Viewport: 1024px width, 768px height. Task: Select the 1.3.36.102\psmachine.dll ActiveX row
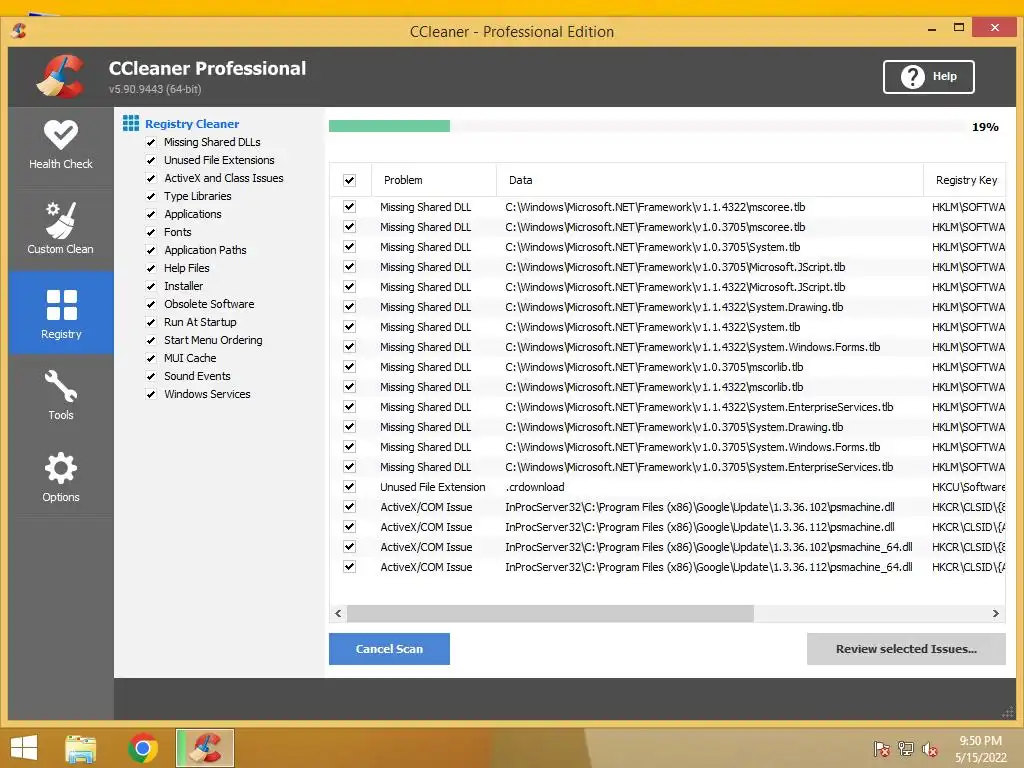[x=667, y=507]
